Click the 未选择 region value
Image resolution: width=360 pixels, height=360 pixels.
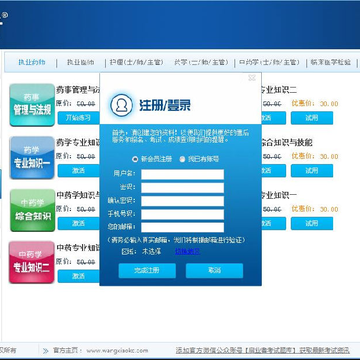(x=152, y=252)
